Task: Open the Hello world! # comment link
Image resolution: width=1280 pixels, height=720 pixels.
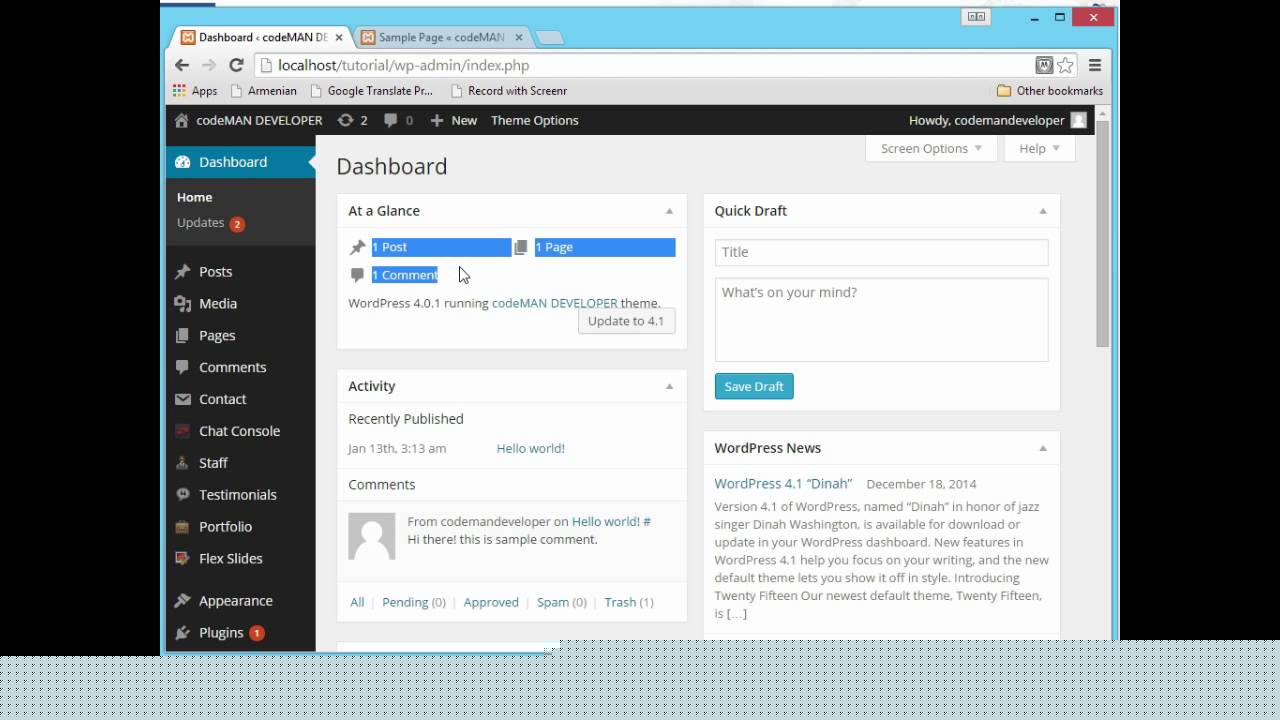Action: (611, 521)
